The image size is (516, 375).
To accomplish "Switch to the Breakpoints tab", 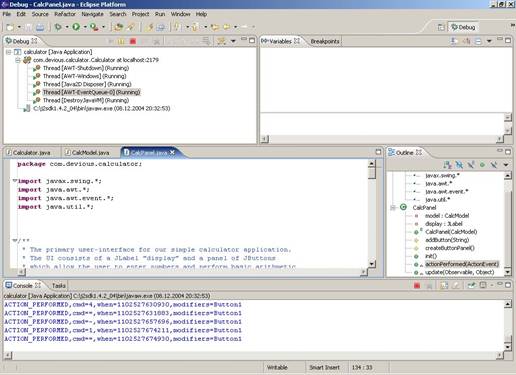I will click(325, 41).
